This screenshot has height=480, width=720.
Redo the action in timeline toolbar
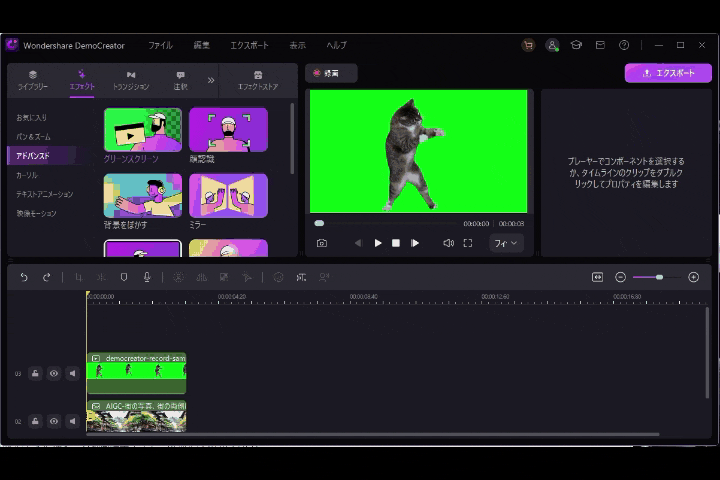[x=46, y=277]
